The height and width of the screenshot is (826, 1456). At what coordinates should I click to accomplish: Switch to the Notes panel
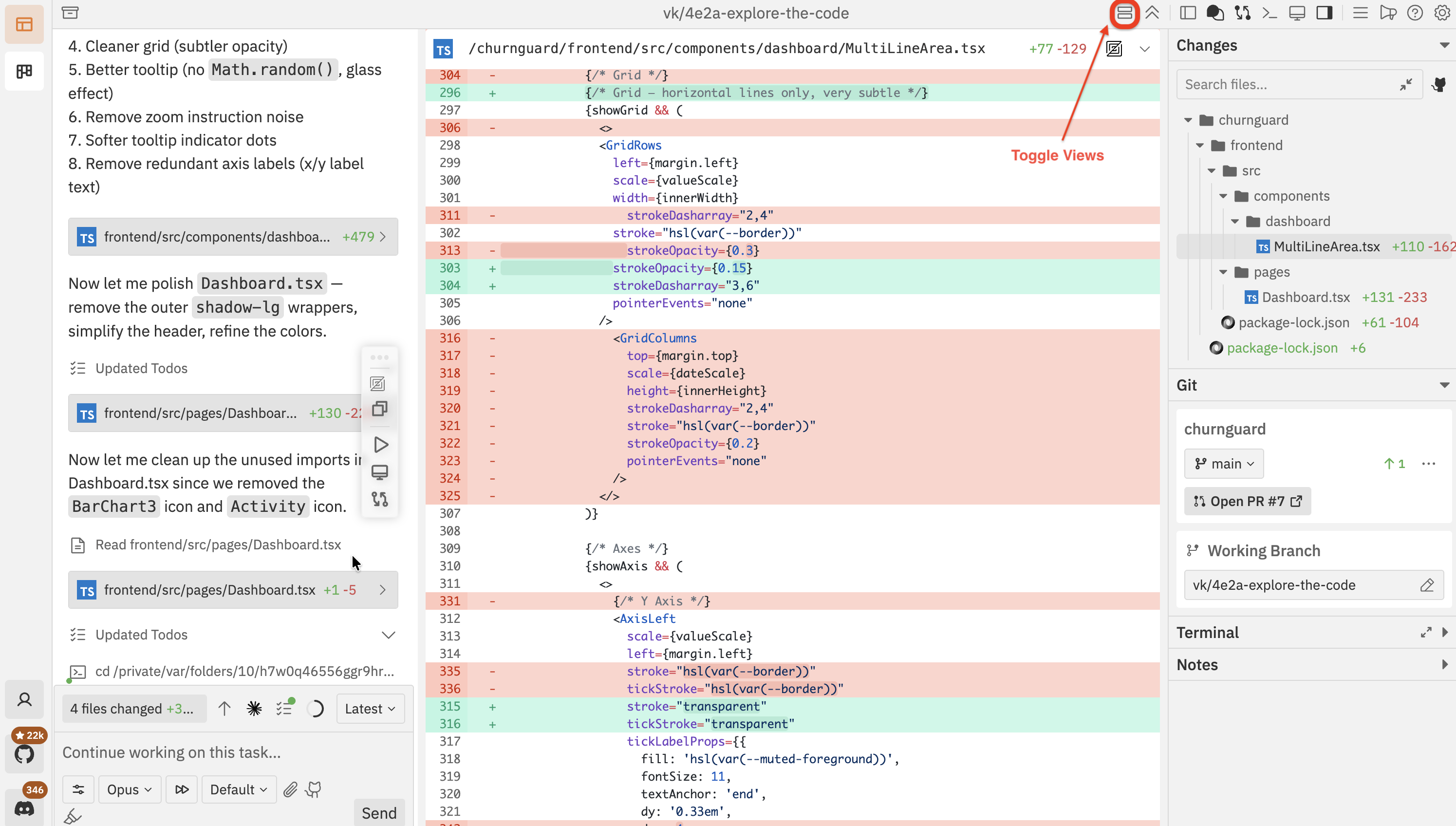coord(1197,665)
